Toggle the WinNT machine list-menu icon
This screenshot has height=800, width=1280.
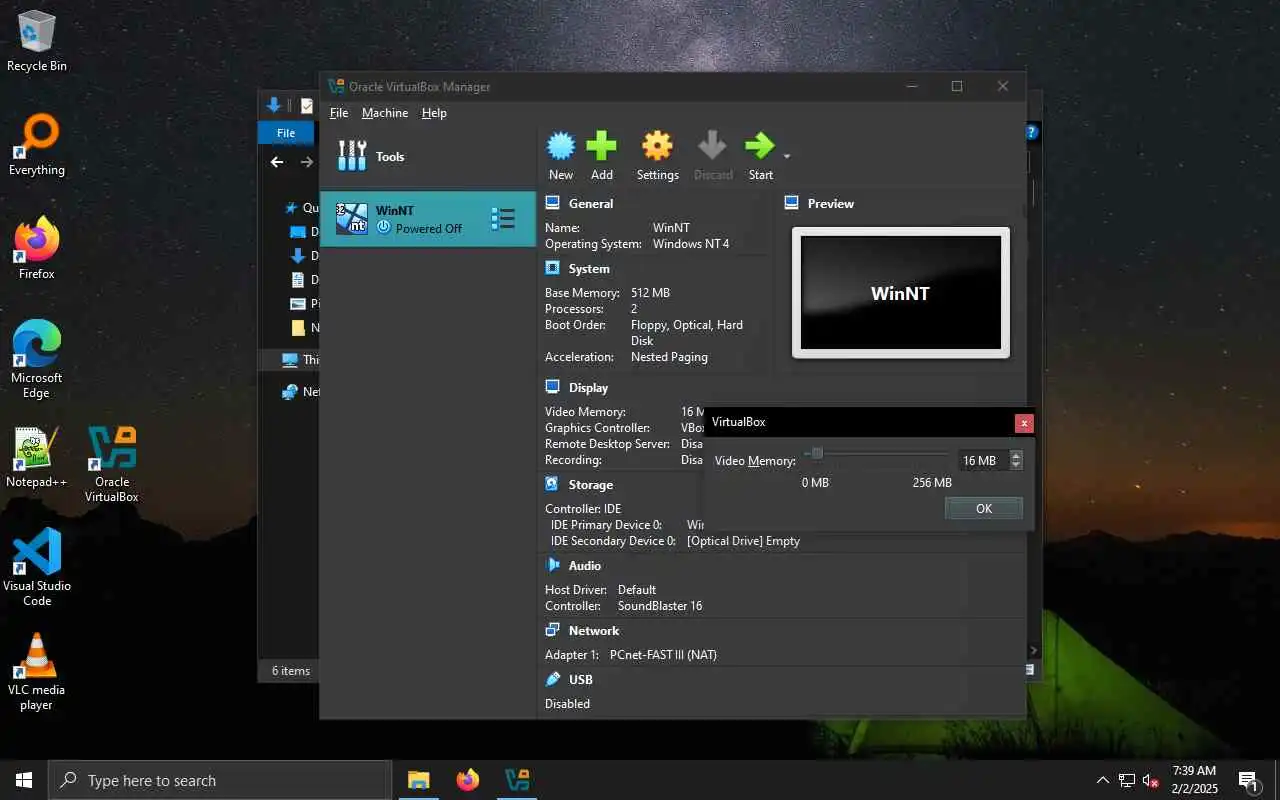tap(503, 219)
